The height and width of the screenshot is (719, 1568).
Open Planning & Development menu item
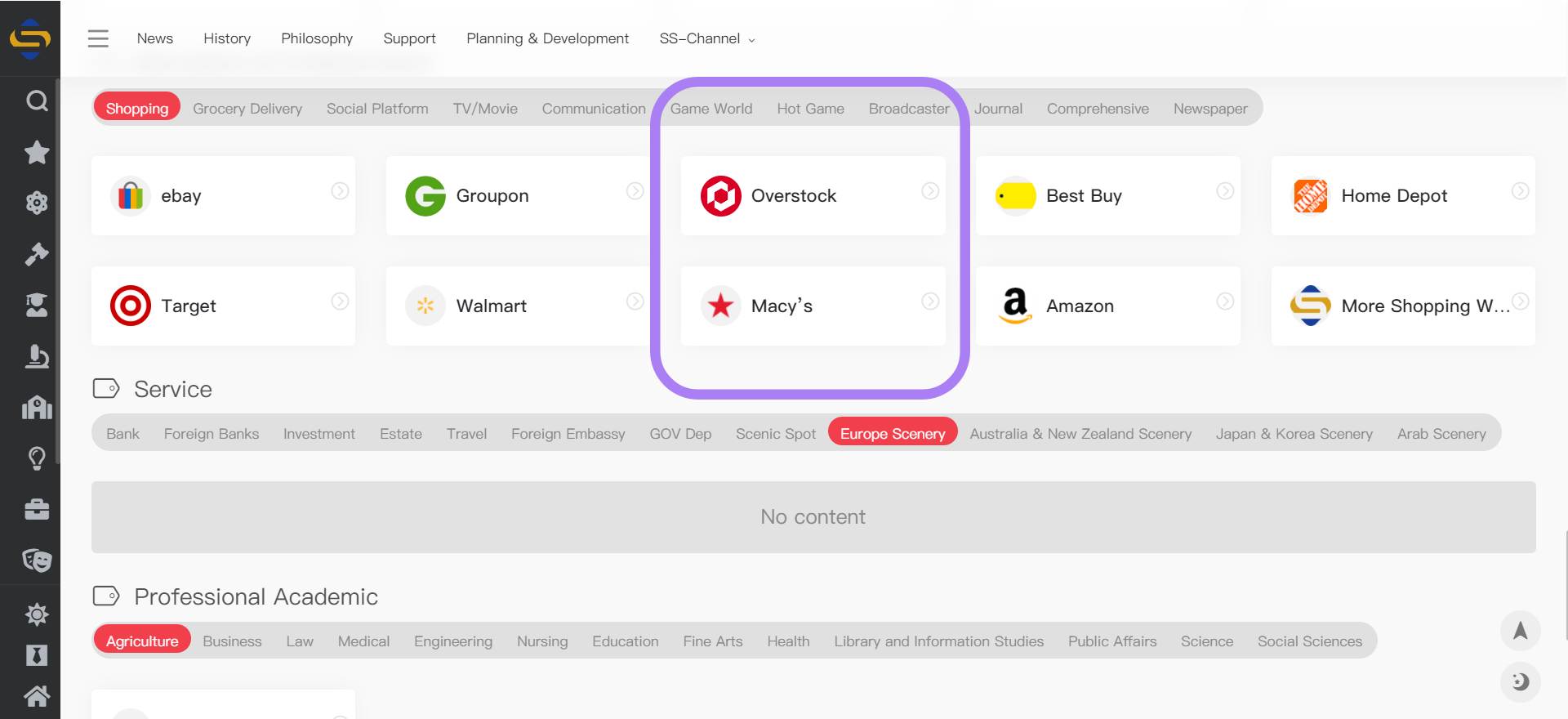point(547,38)
